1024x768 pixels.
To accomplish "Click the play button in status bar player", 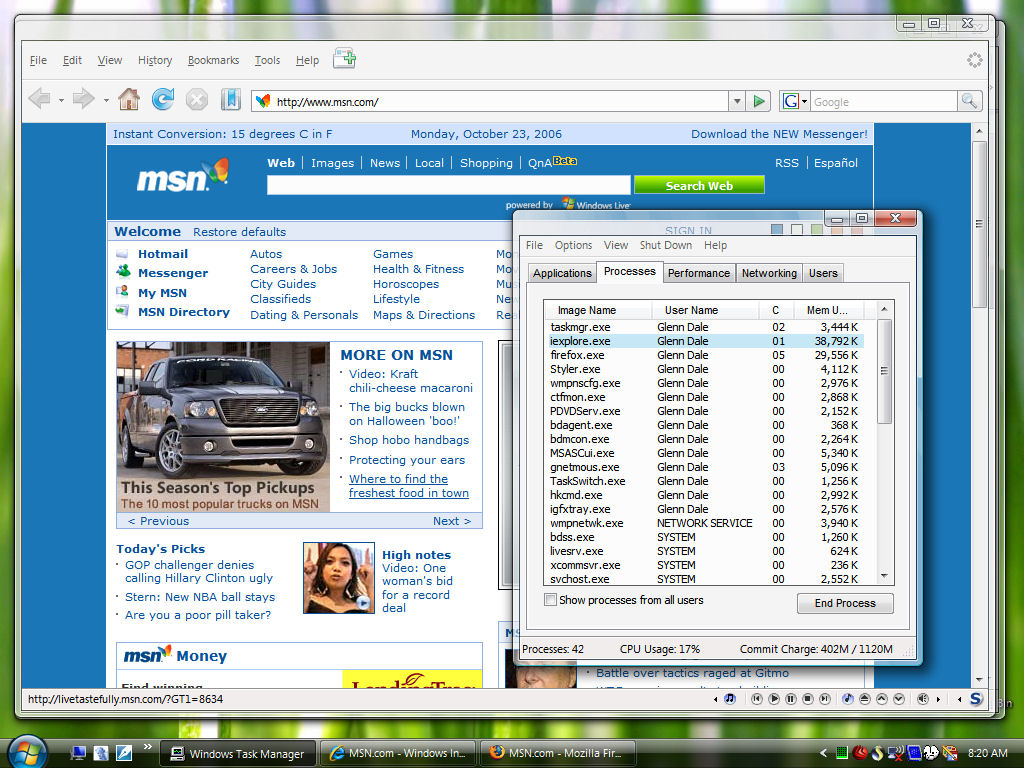I will (774, 699).
